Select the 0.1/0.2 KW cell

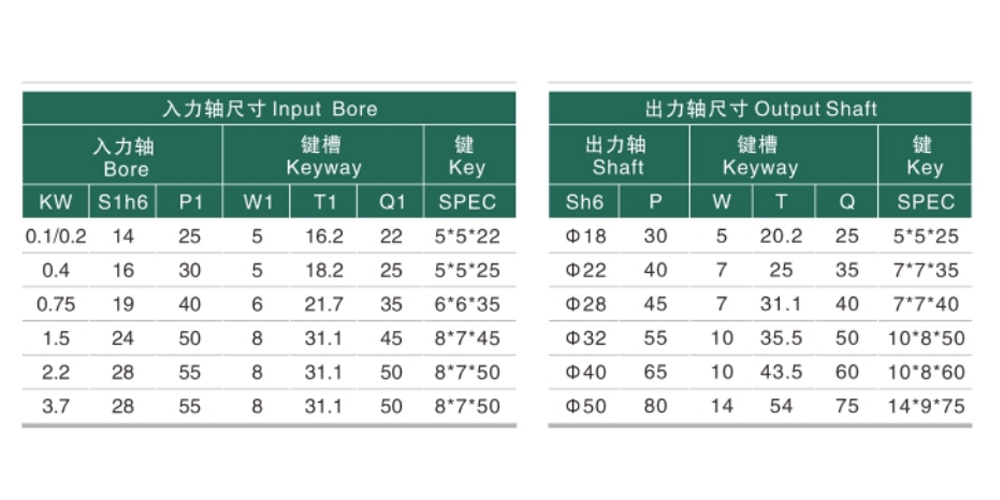55,237
